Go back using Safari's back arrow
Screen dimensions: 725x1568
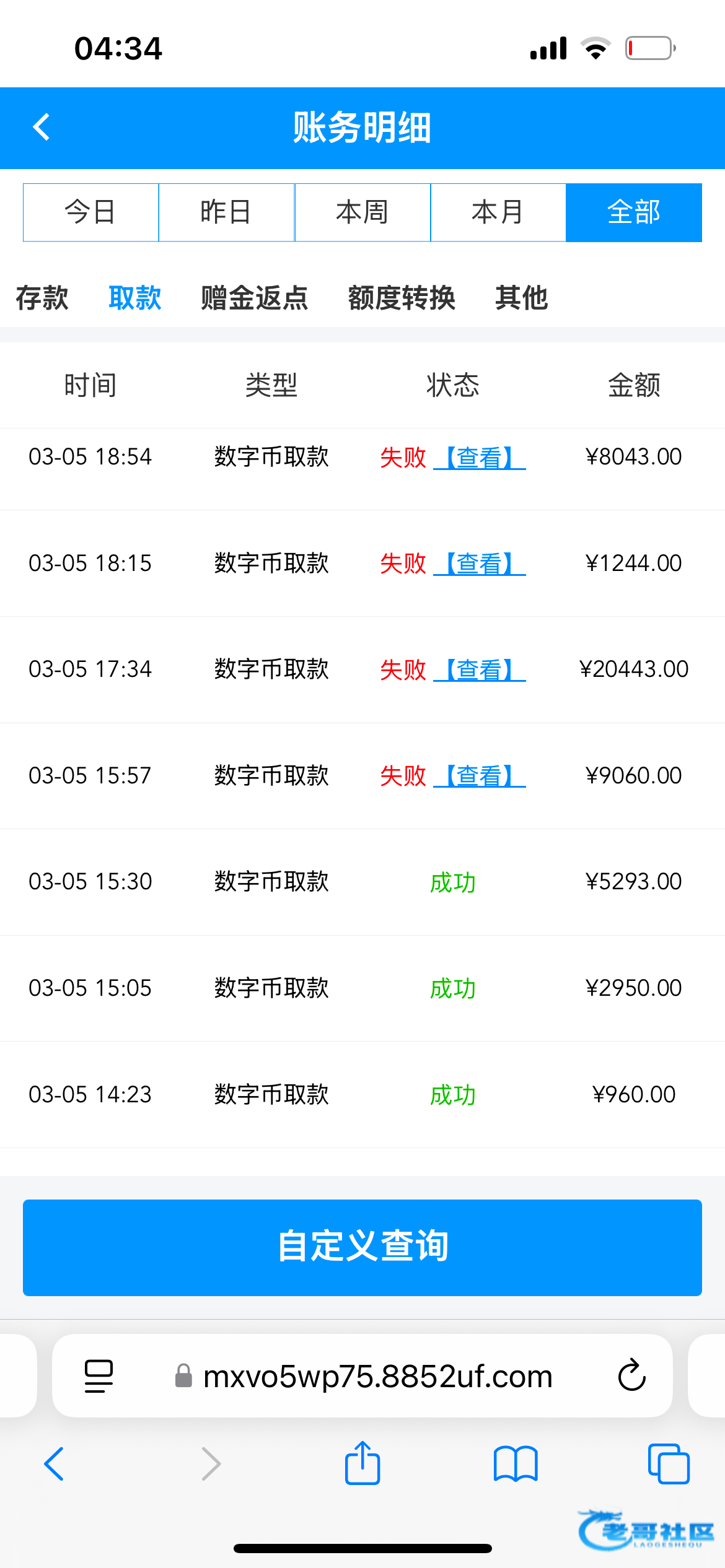(55, 1464)
